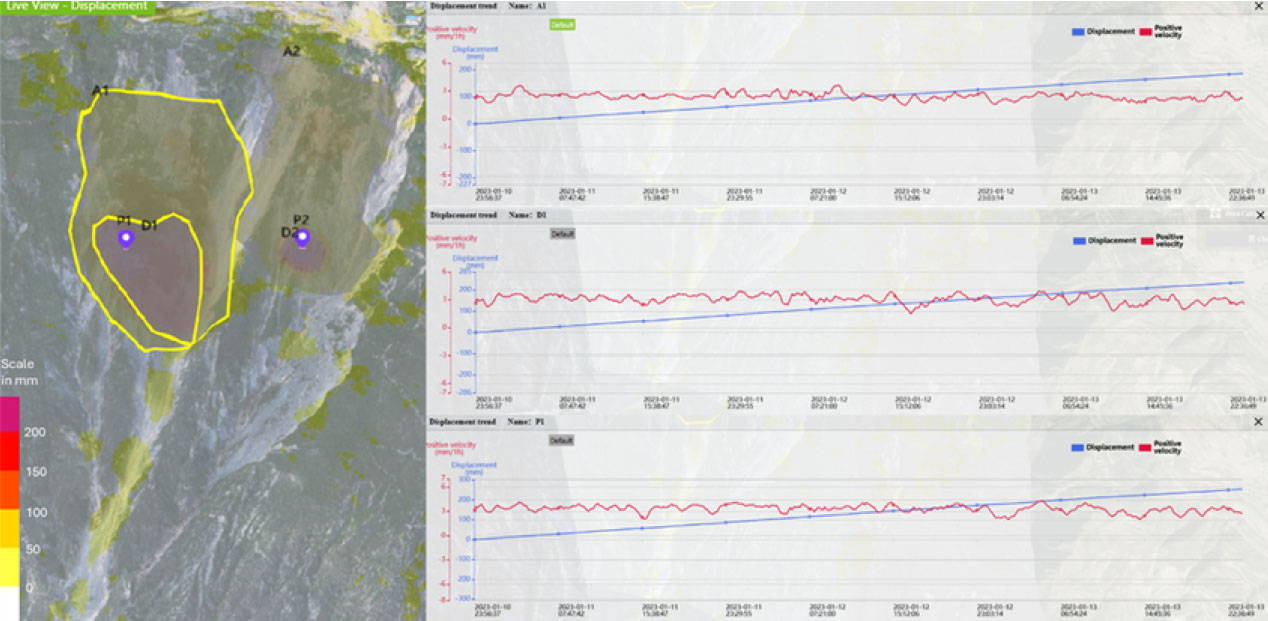The image size is (1268, 621).
Task: Click the green Default button in A1 chart
Action: [562, 24]
